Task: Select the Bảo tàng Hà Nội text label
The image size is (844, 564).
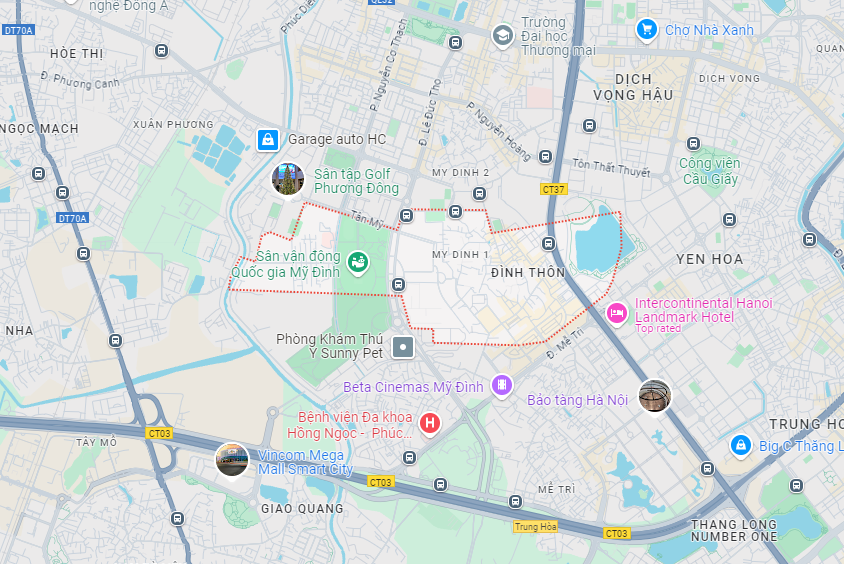Action: pyautogui.click(x=578, y=400)
